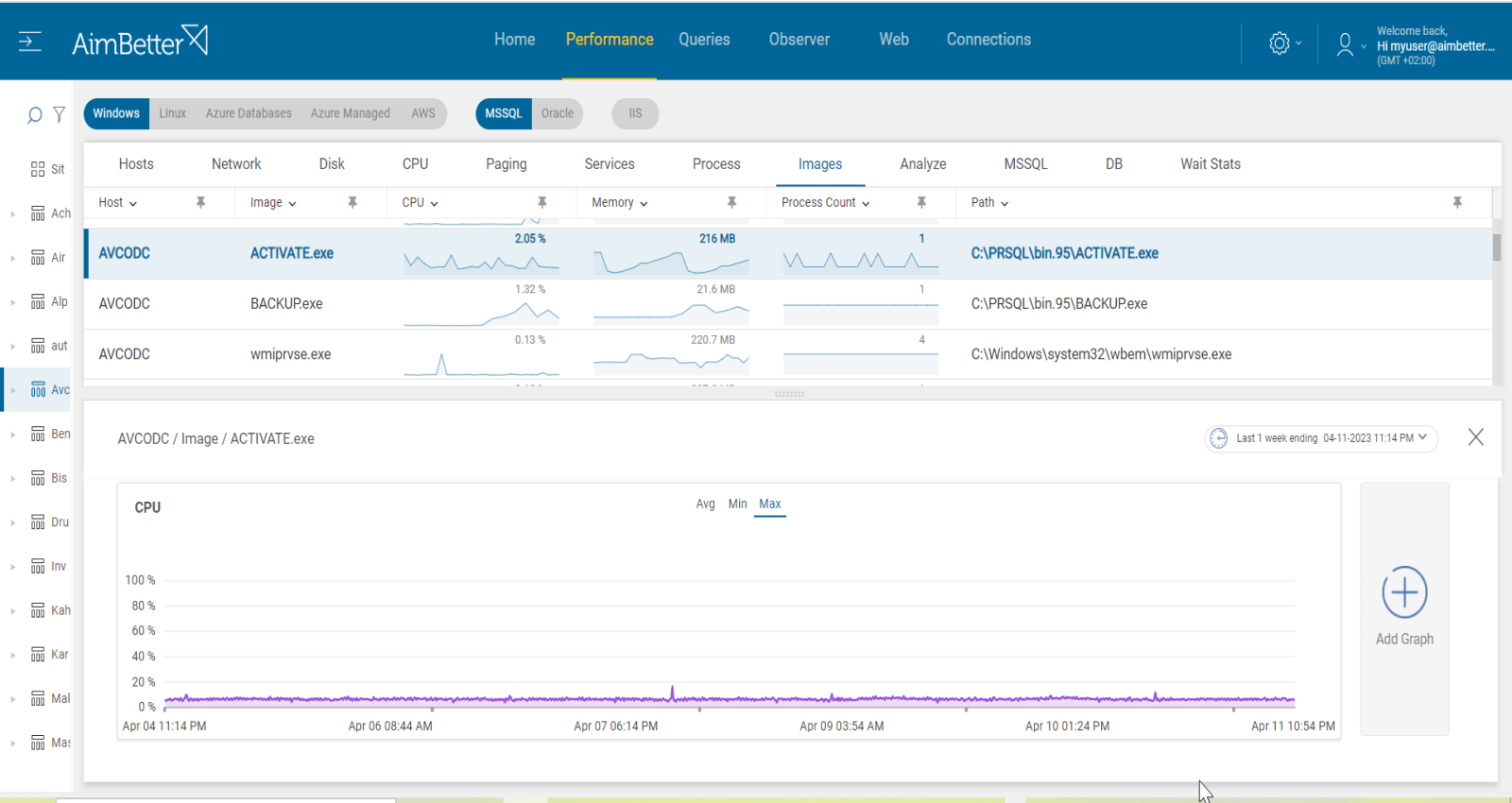Collapse the sidebar menu icon
1512x803 pixels.
(x=29, y=42)
